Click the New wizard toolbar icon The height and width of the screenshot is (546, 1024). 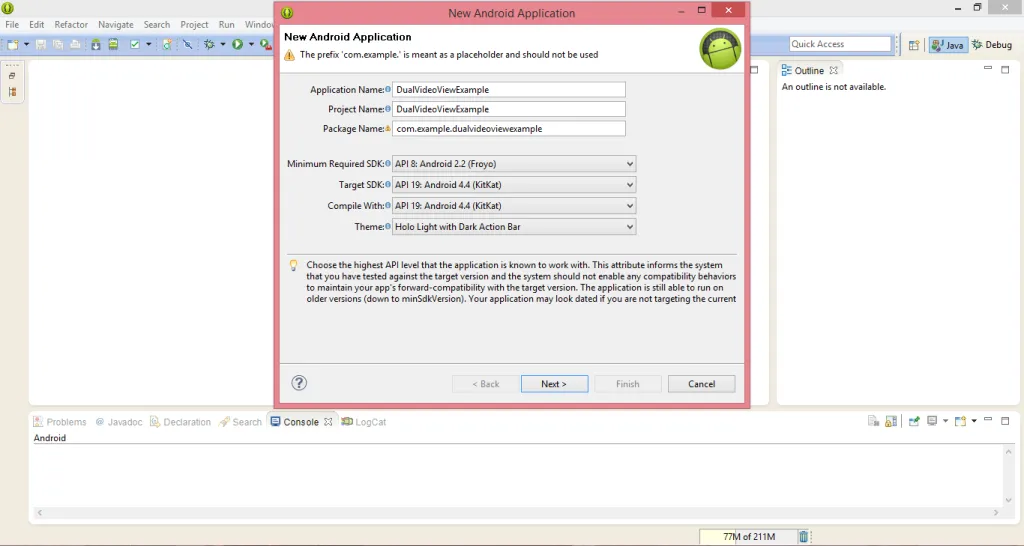click(x=12, y=44)
